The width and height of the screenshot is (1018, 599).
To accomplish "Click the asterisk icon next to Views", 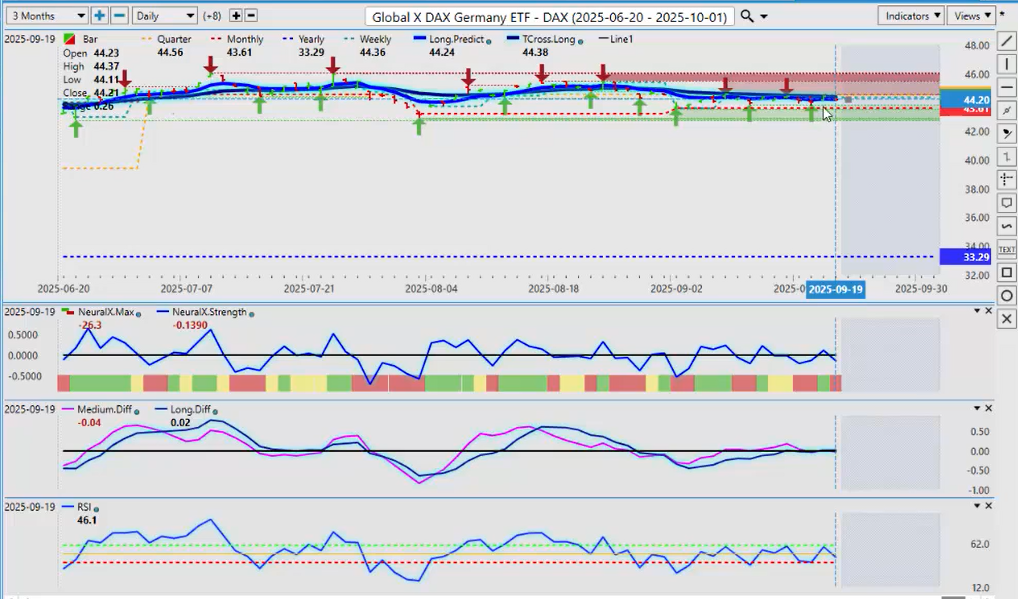I will [x=1002, y=14].
